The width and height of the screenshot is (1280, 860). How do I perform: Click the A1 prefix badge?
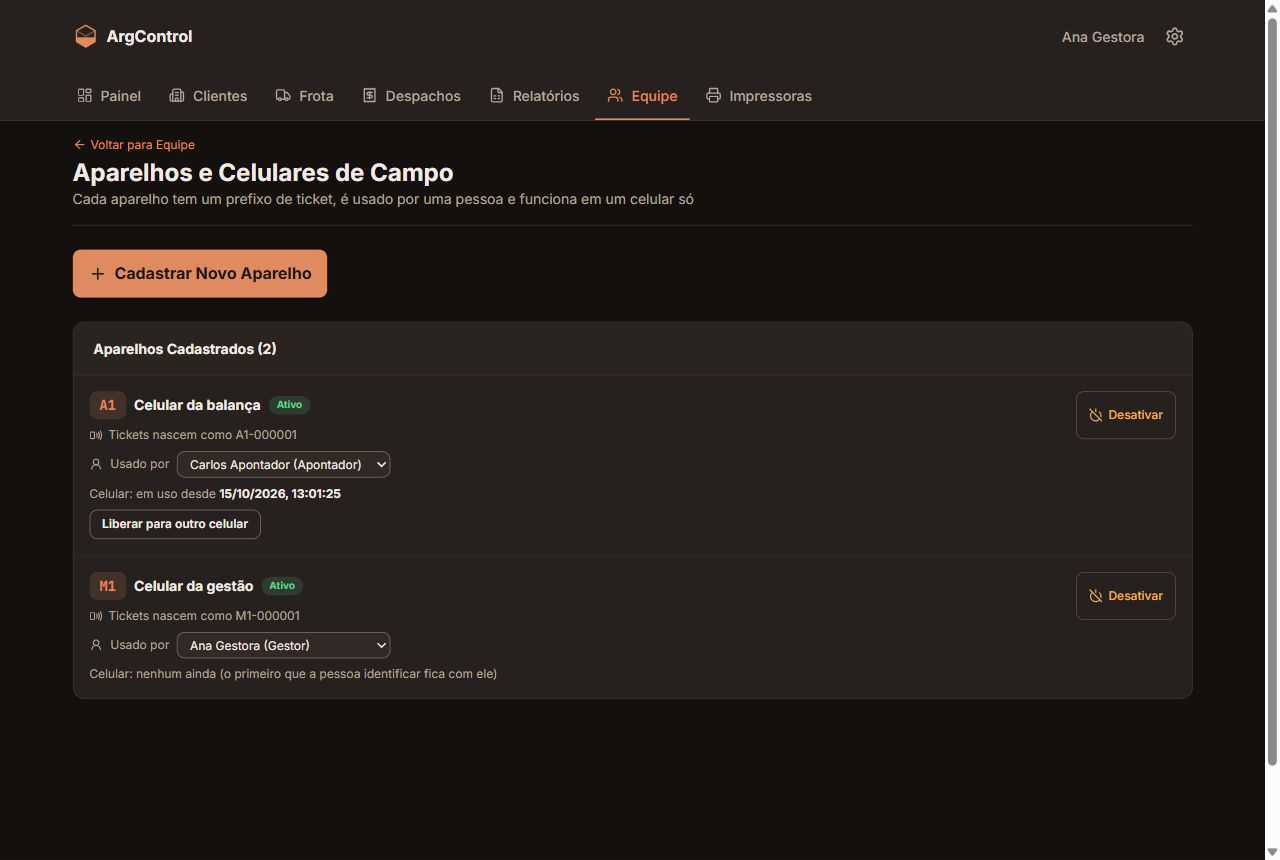click(107, 405)
